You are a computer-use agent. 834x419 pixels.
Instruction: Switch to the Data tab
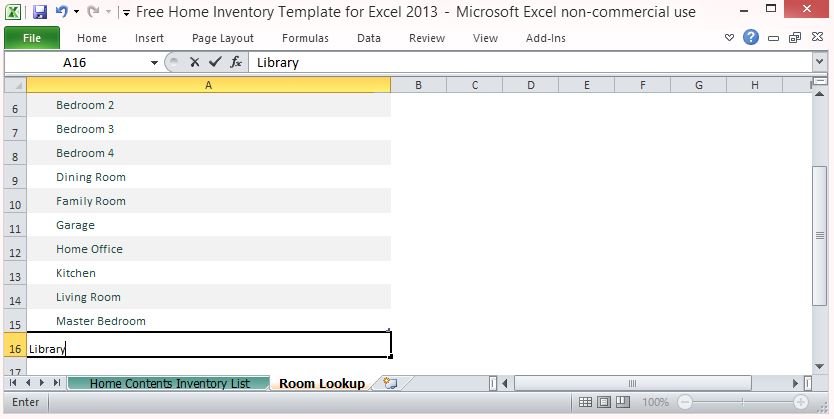pyautogui.click(x=369, y=38)
